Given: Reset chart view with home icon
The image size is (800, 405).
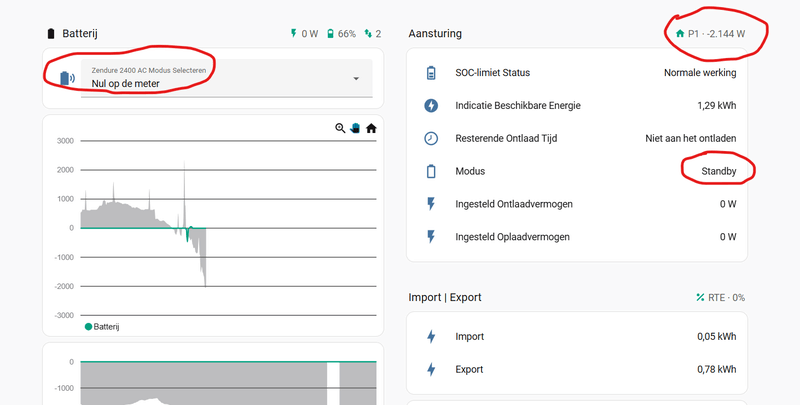Looking at the screenshot, I should [x=371, y=128].
